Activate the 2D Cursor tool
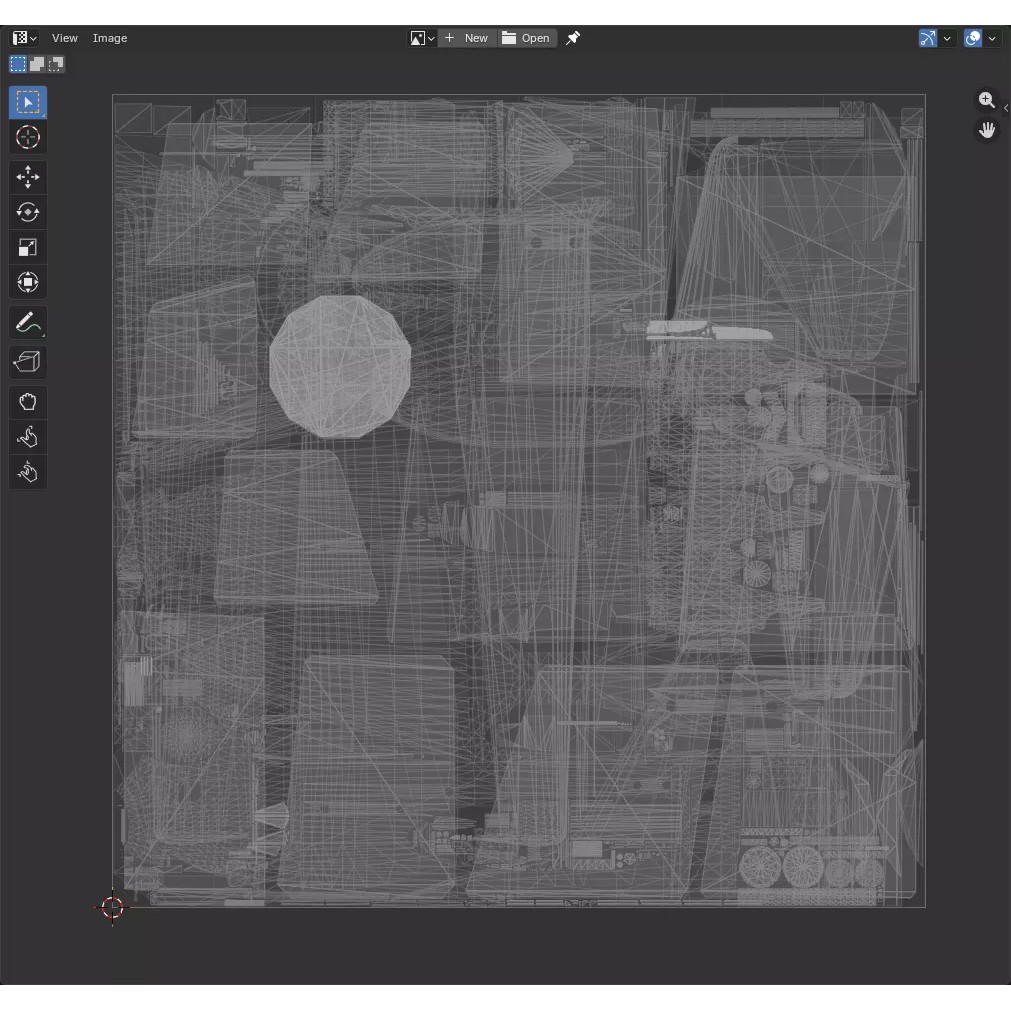 point(28,138)
